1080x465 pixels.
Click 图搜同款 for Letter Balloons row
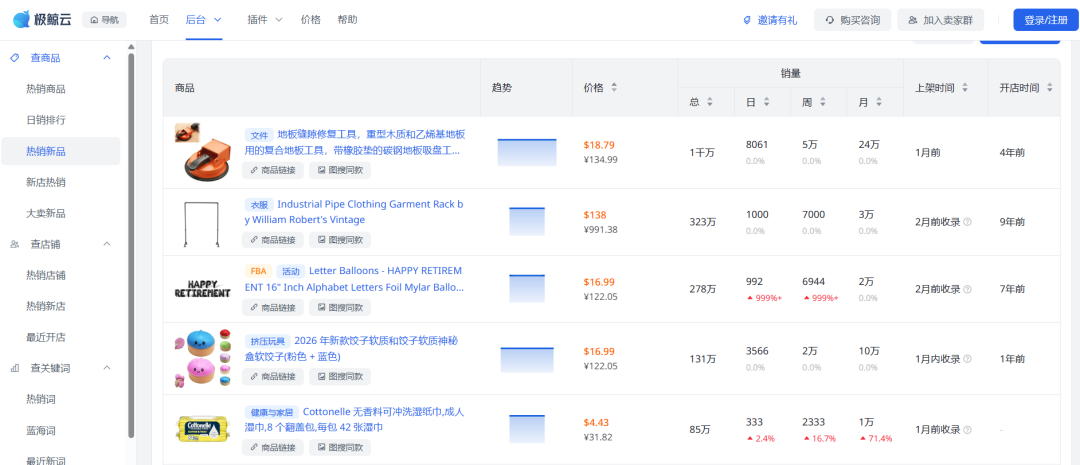[x=340, y=307]
